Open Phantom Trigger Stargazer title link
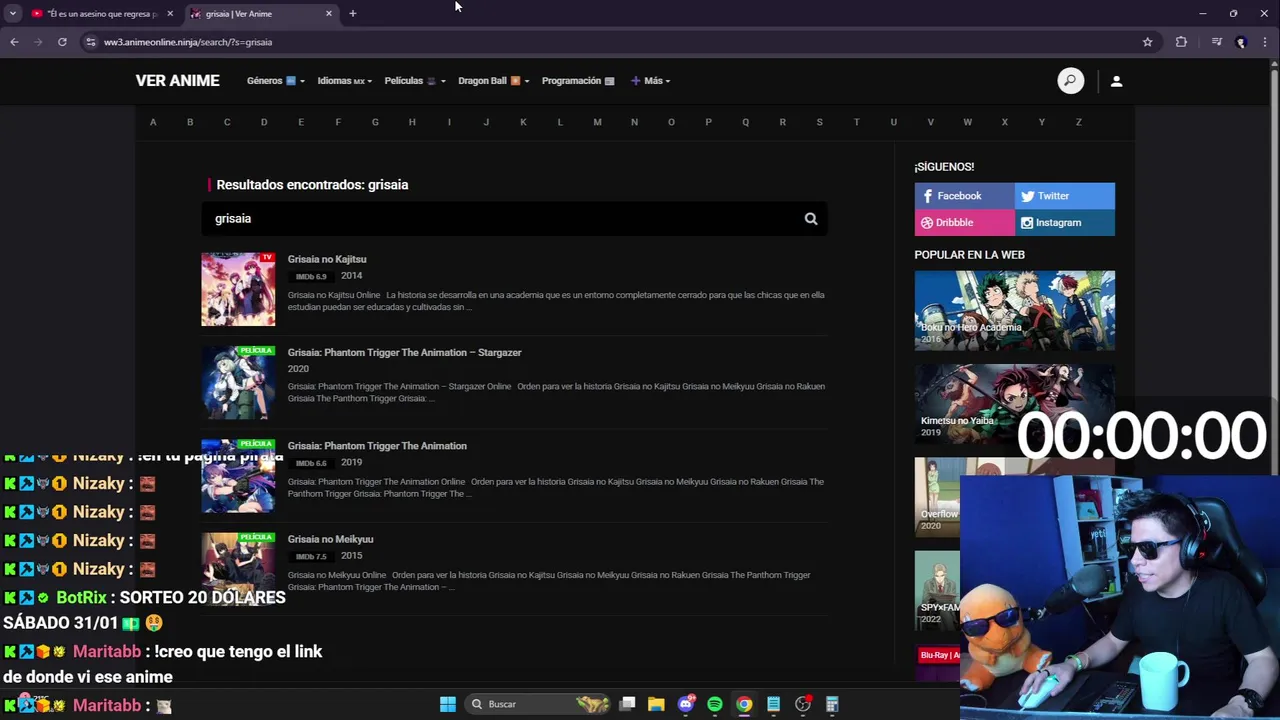Image resolution: width=1280 pixels, height=720 pixels. (x=404, y=352)
